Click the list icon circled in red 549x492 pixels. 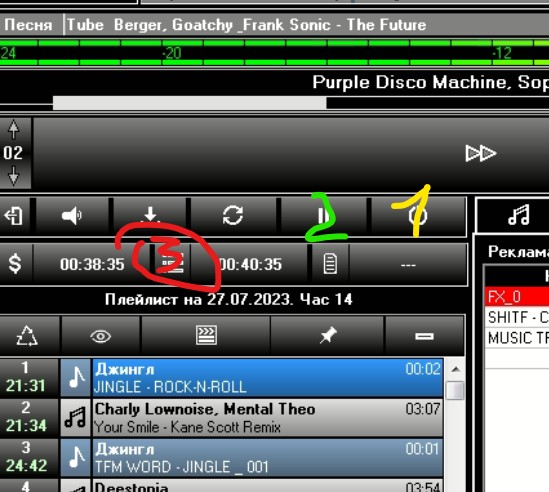coord(172,264)
